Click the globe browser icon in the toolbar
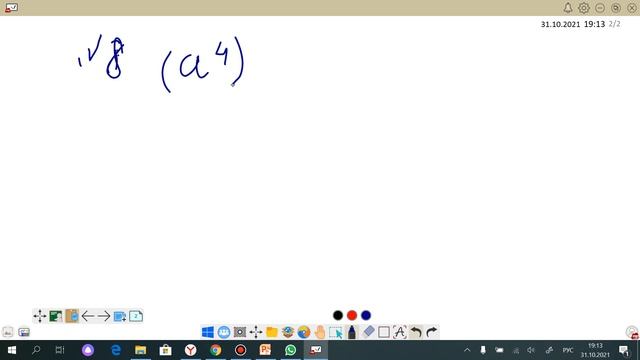 coord(304,332)
